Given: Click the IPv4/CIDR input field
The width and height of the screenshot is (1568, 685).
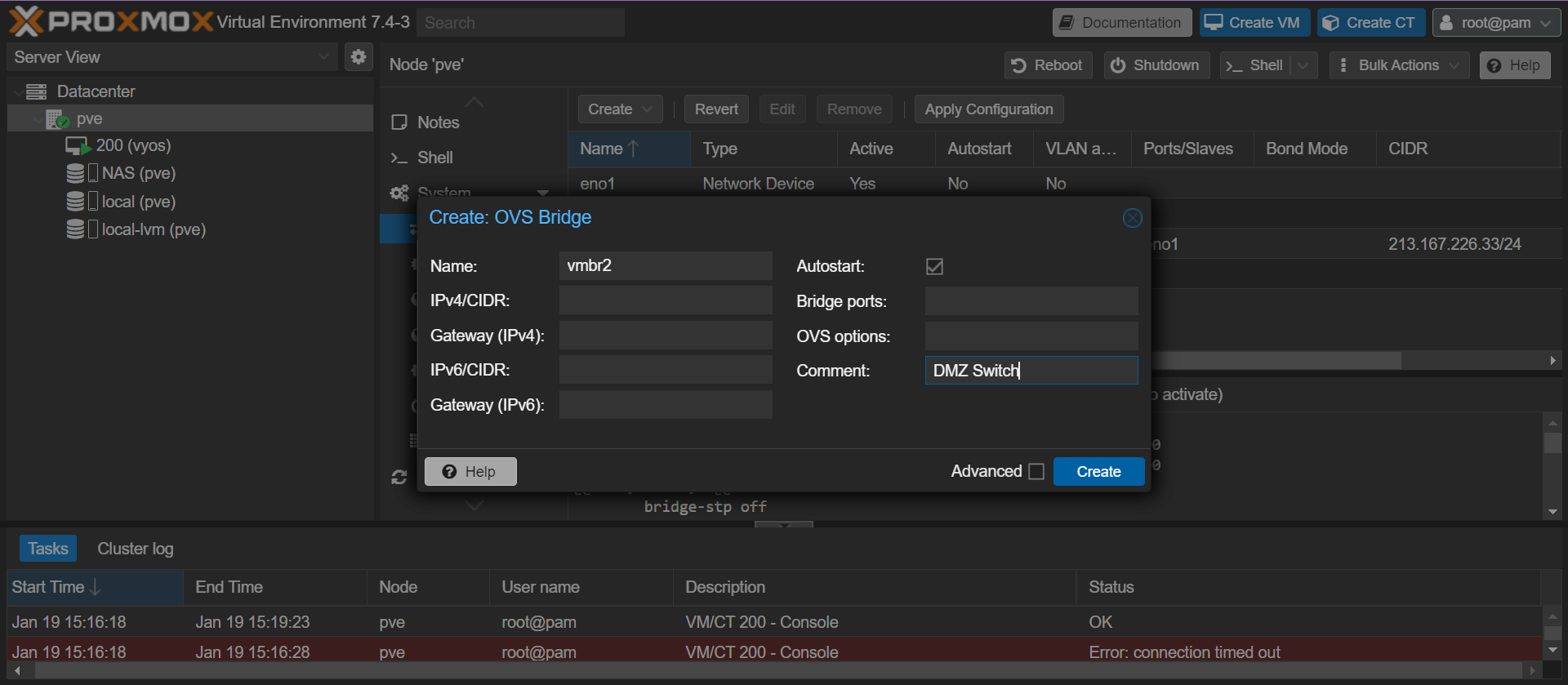Looking at the screenshot, I should click(666, 300).
